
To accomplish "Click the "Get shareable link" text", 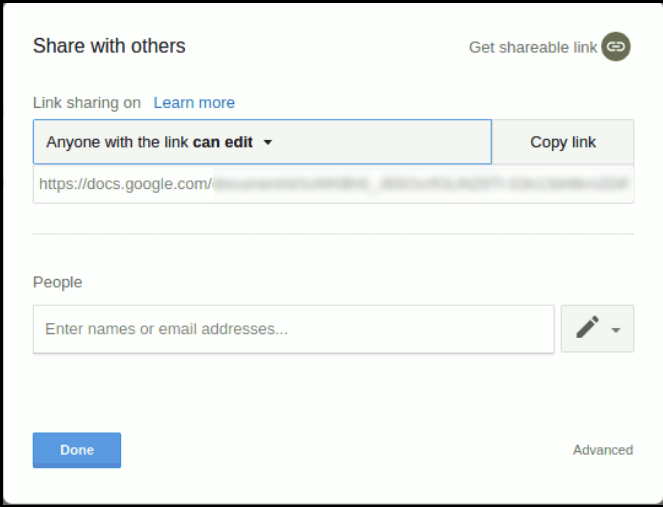I will [x=533, y=48].
